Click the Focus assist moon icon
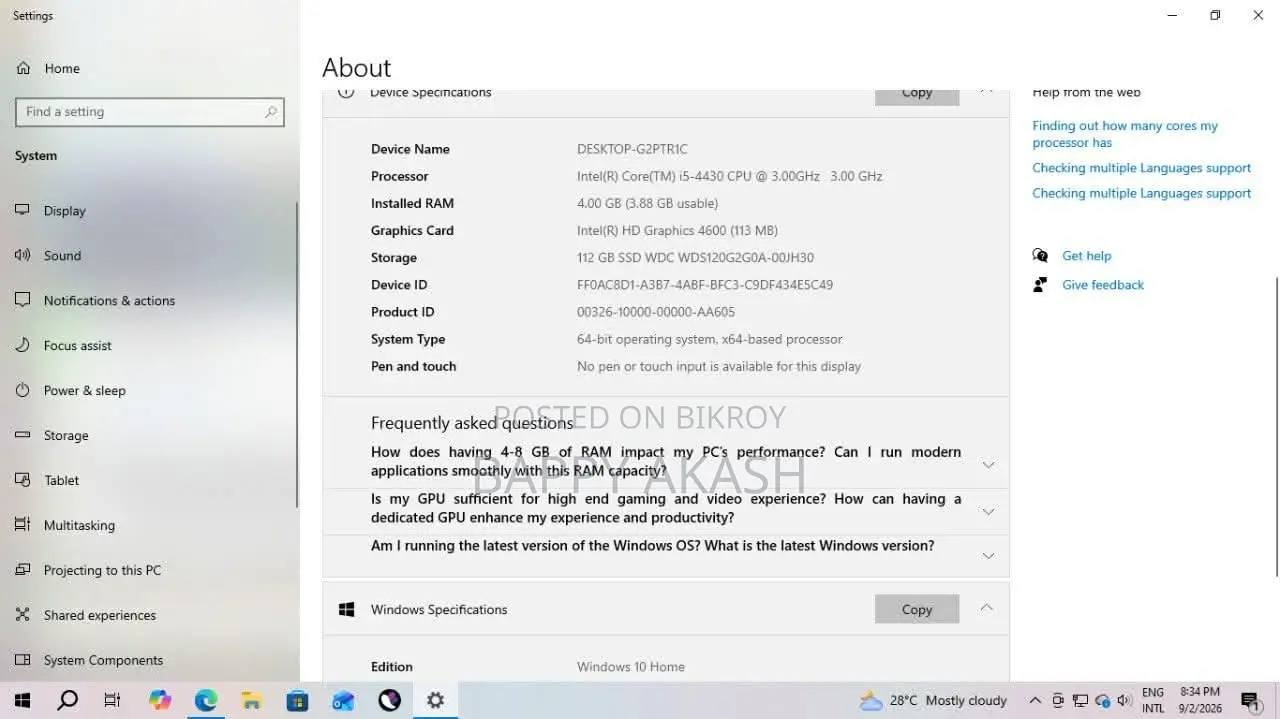 click(23, 345)
